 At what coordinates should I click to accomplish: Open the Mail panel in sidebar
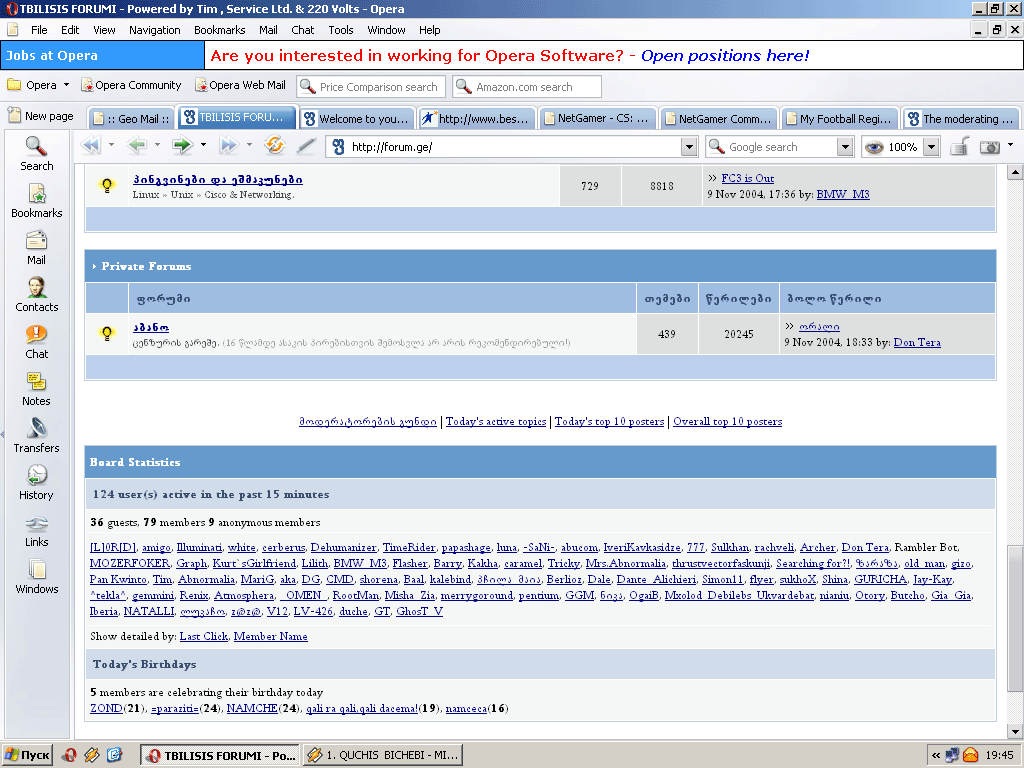point(37,248)
